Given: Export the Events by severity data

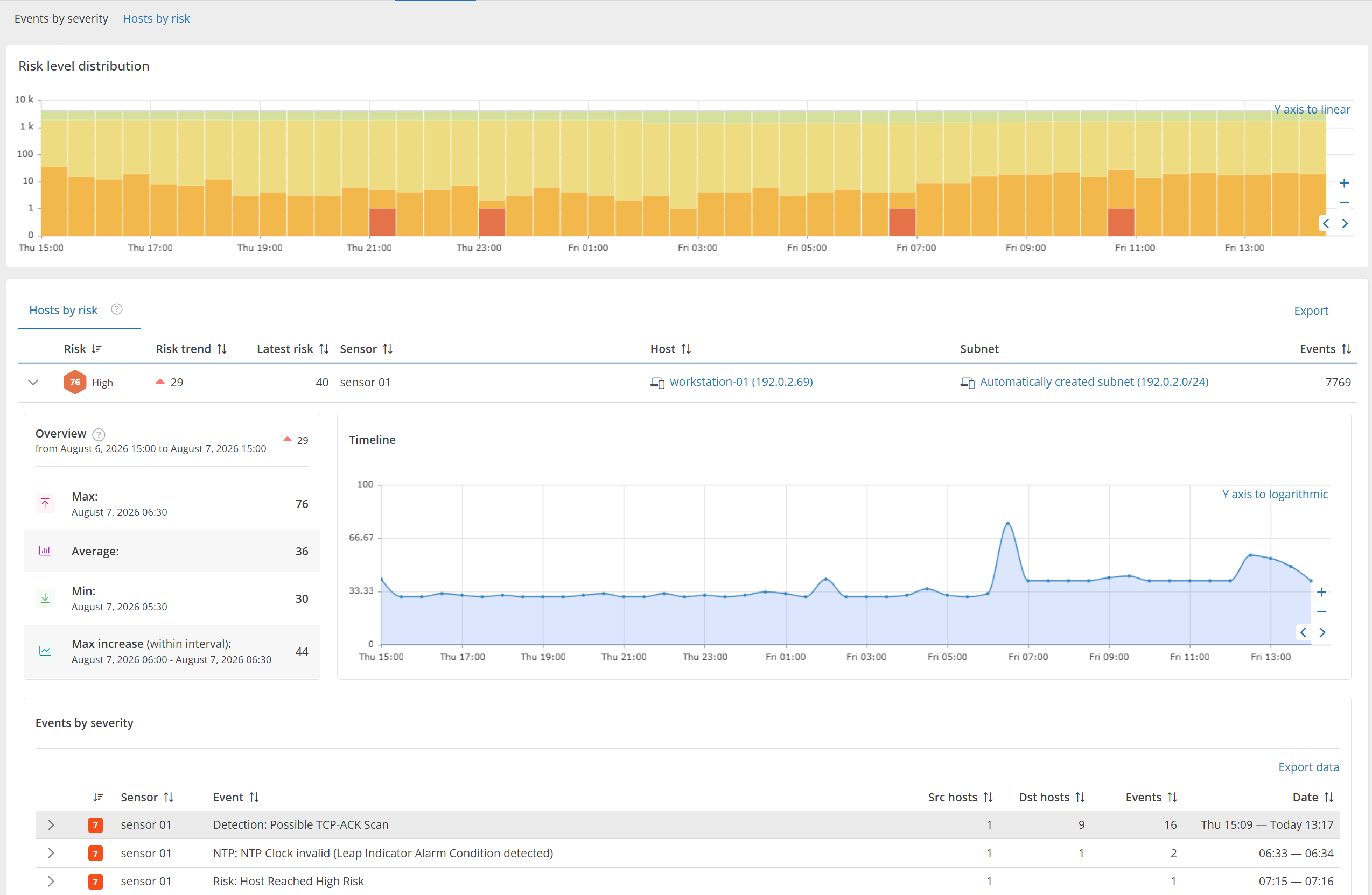Looking at the screenshot, I should (x=1308, y=767).
